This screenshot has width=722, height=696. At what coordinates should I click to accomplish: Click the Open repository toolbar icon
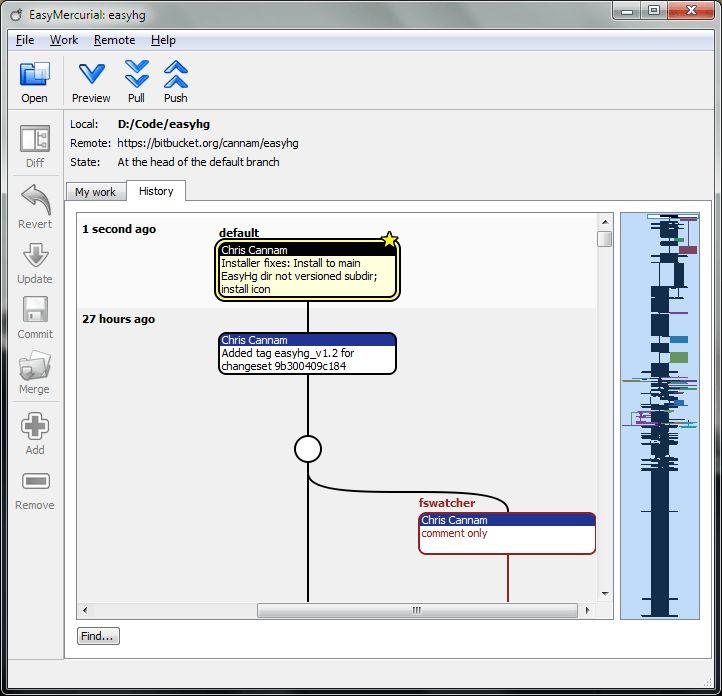point(35,75)
